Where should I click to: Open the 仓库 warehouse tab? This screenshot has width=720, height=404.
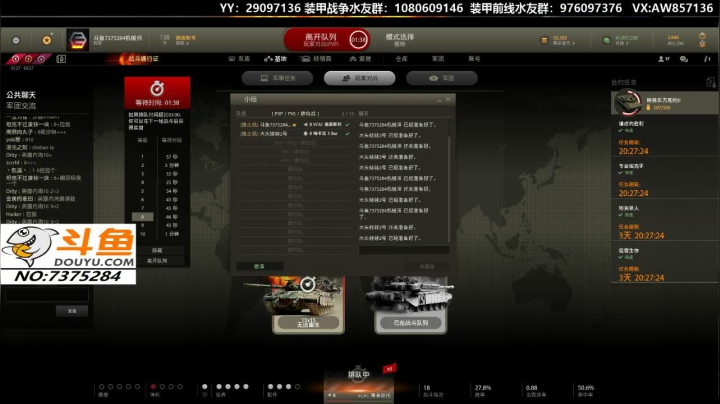pyautogui.click(x=401, y=59)
